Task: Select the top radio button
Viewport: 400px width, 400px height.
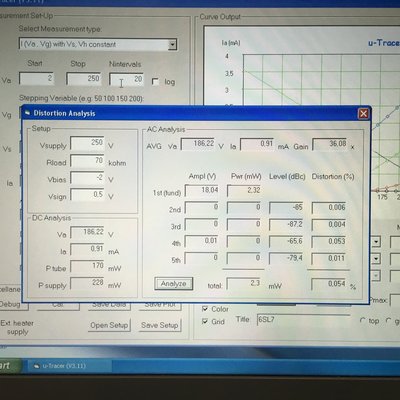Action: pos(363,321)
